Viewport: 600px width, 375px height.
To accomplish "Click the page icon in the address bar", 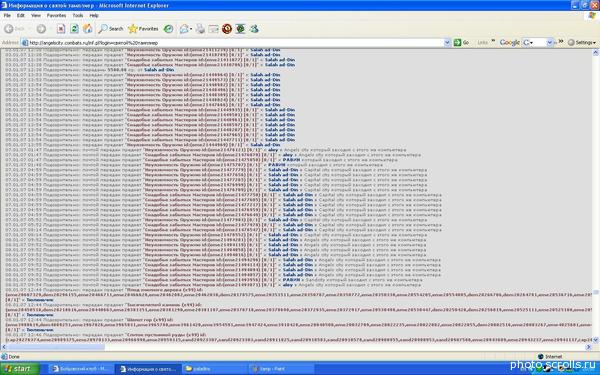I will click(25, 43).
